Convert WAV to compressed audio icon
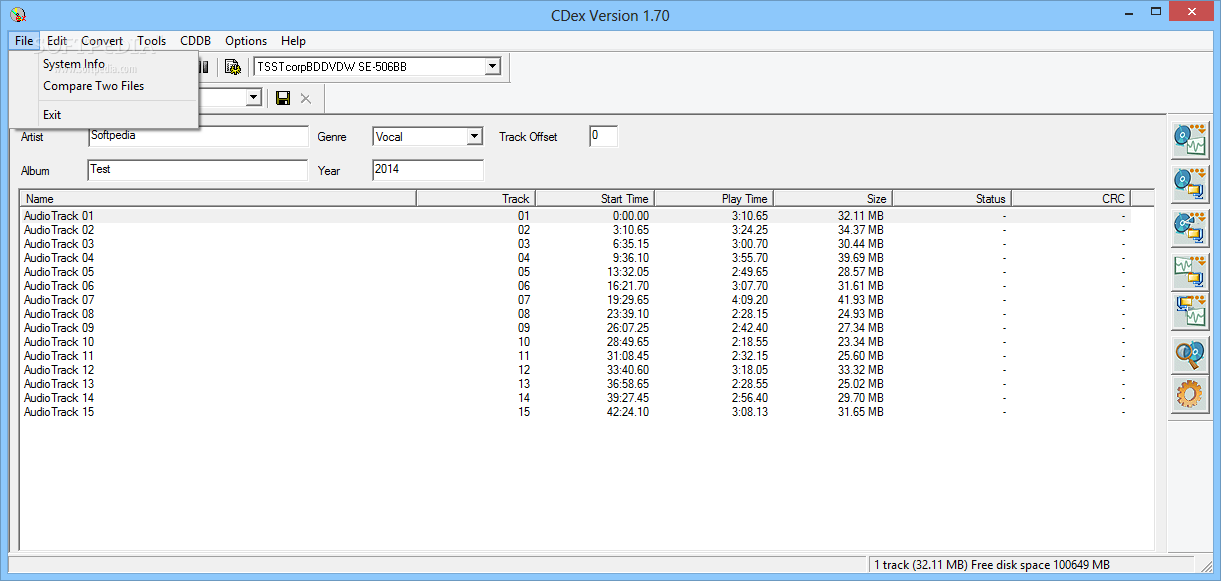The height and width of the screenshot is (581, 1221). click(1189, 273)
